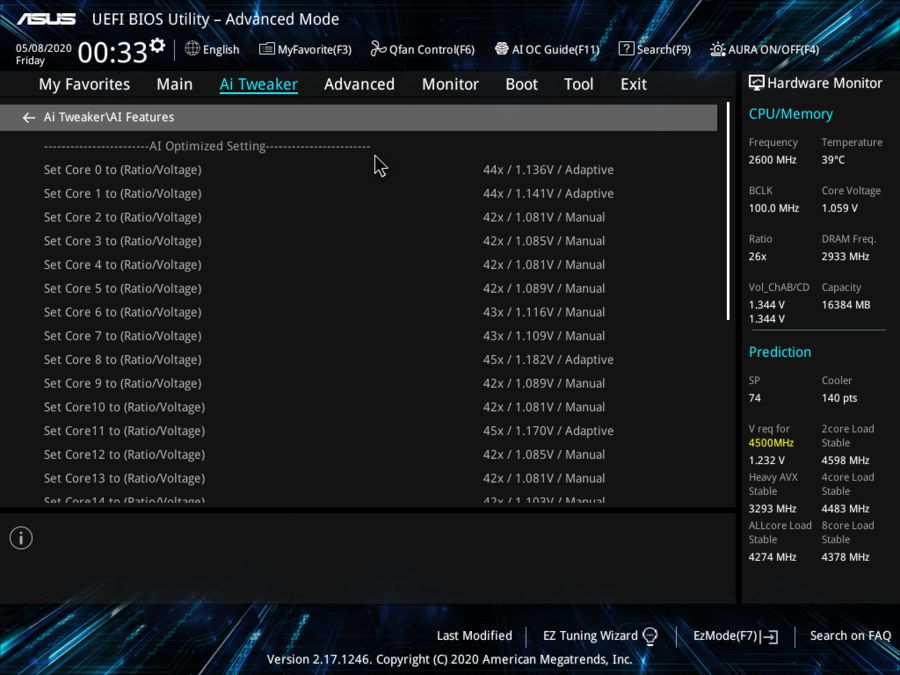The width and height of the screenshot is (900, 675).
Task: Select Set Core 4 to (Ratio/Voltage)
Action: [x=123, y=265]
